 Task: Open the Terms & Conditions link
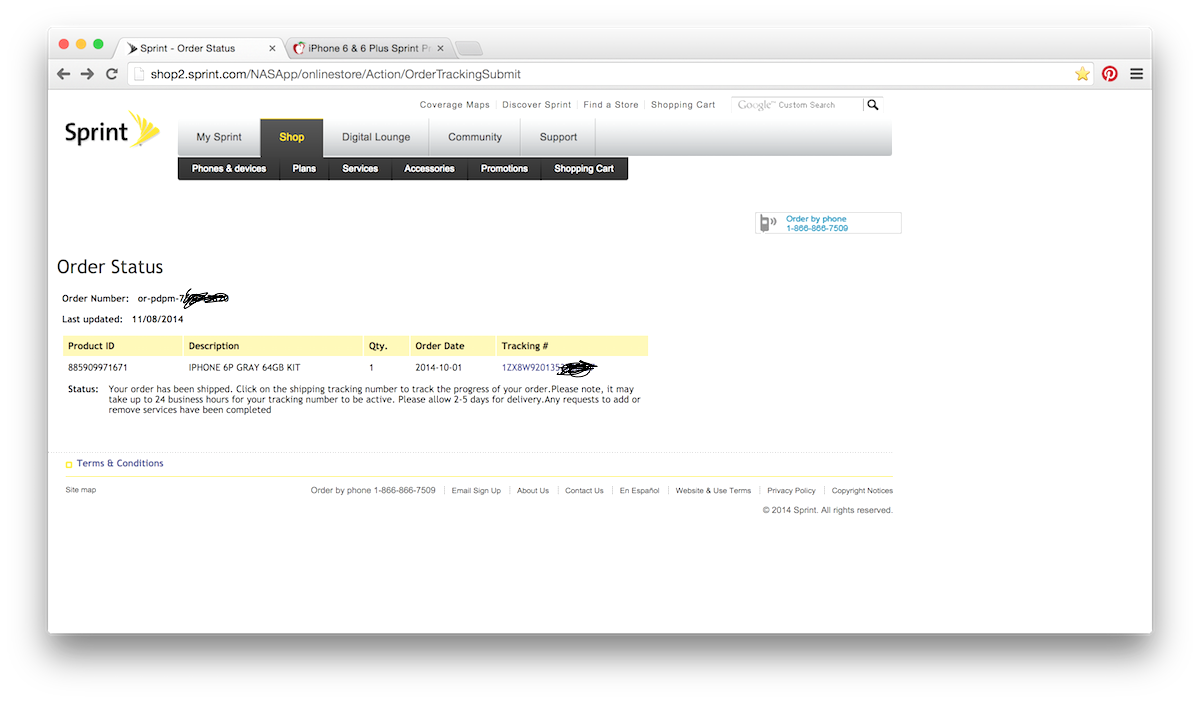120,464
